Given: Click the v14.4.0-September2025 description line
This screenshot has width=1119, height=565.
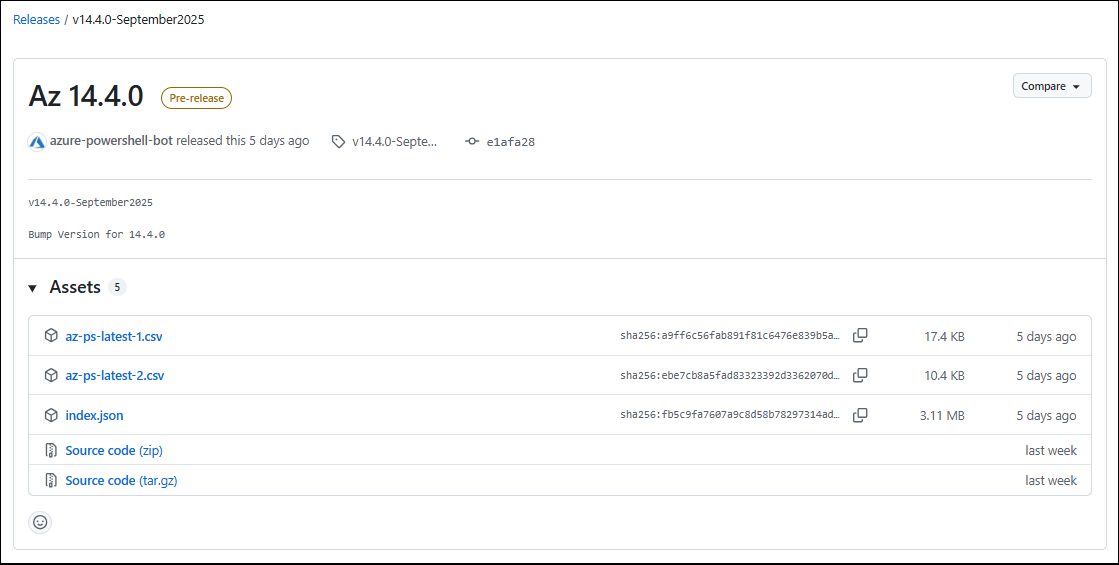Looking at the screenshot, I should [91, 203].
